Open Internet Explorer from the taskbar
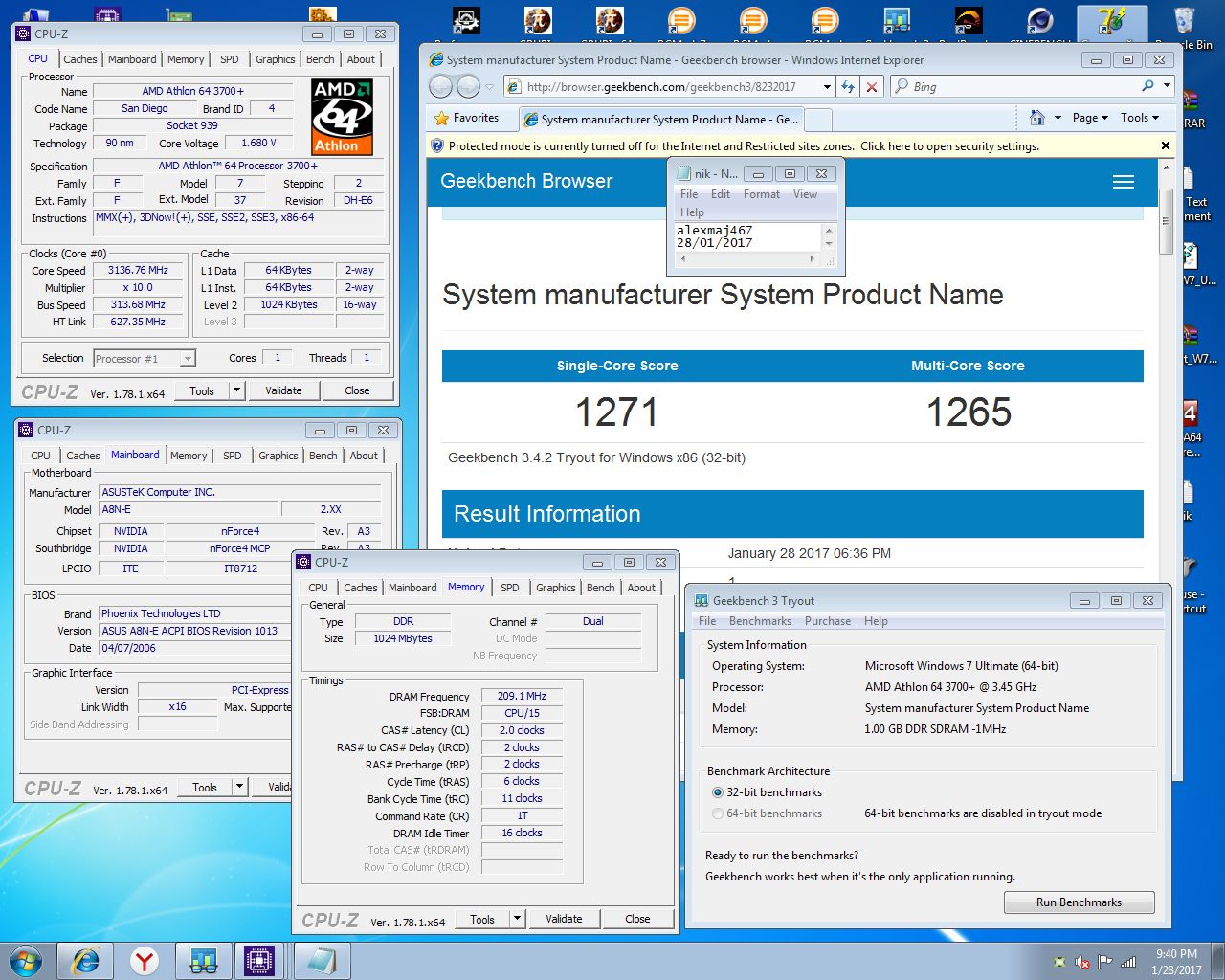Screen dimensions: 1225x980 click(x=86, y=960)
